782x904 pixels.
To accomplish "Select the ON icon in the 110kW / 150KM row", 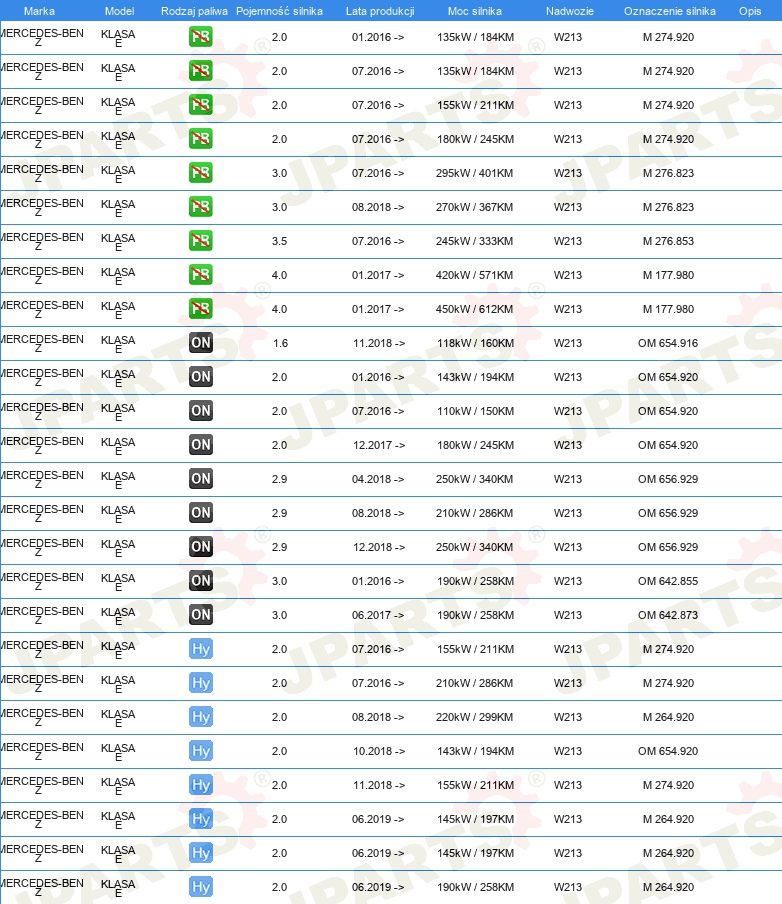I will coord(201,411).
